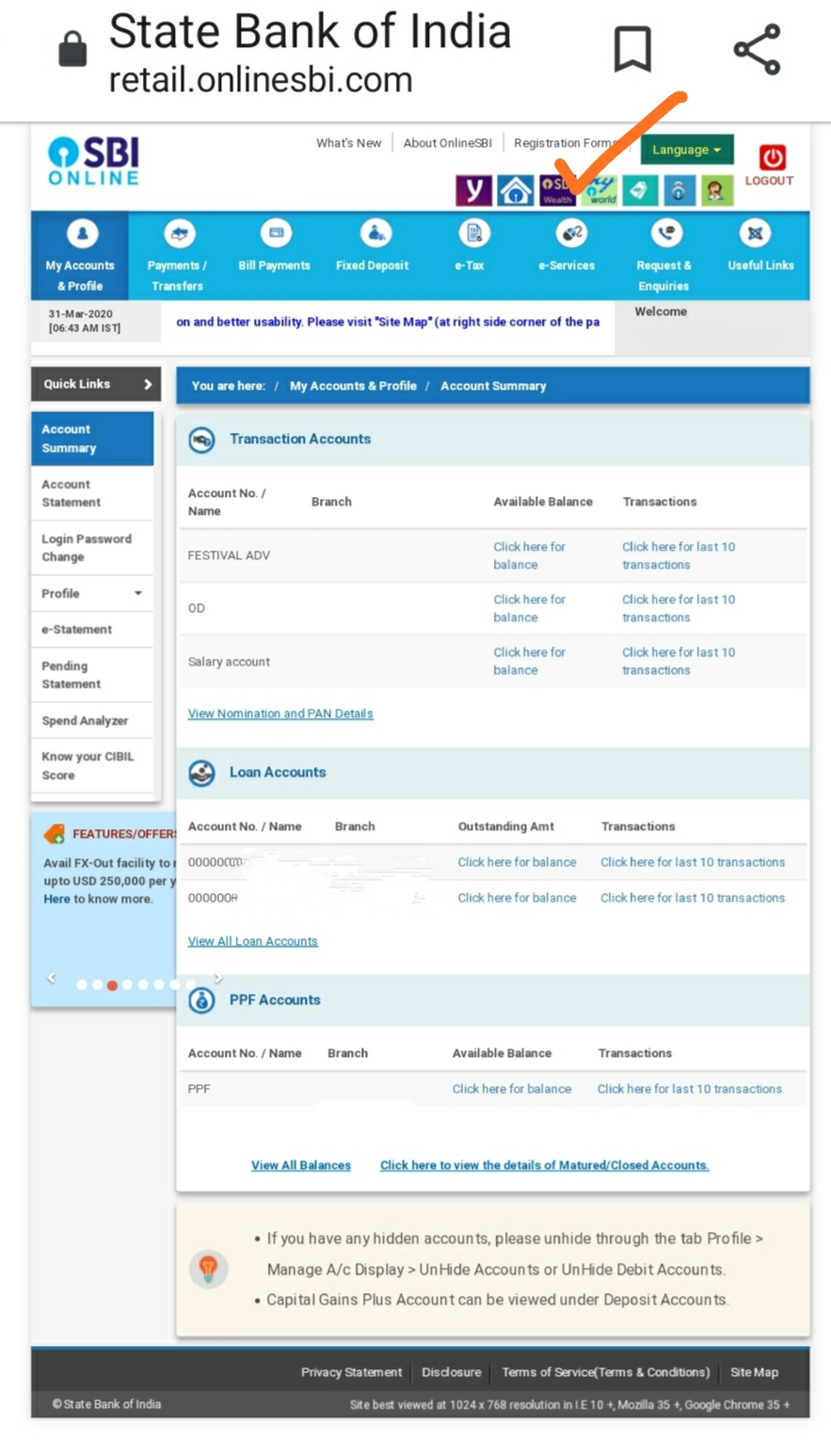Image resolution: width=831 pixels, height=1456 pixels.
Task: Check PPF available balance
Action: point(511,1089)
